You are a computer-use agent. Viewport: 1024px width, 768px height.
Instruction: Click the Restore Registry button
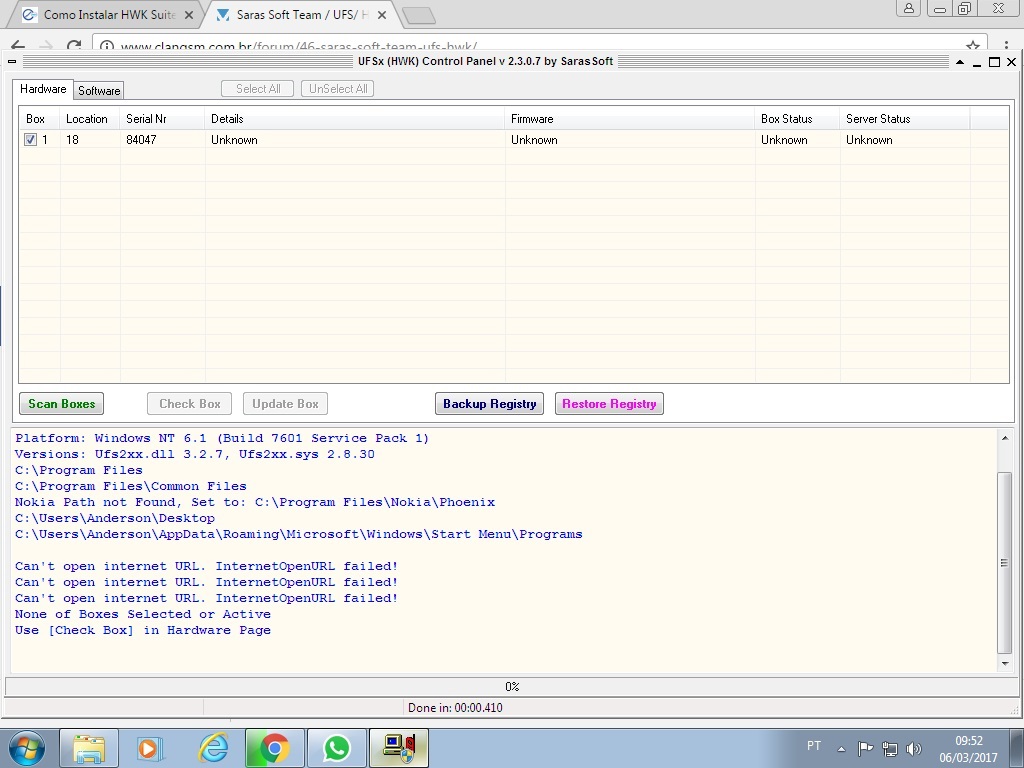coord(609,404)
